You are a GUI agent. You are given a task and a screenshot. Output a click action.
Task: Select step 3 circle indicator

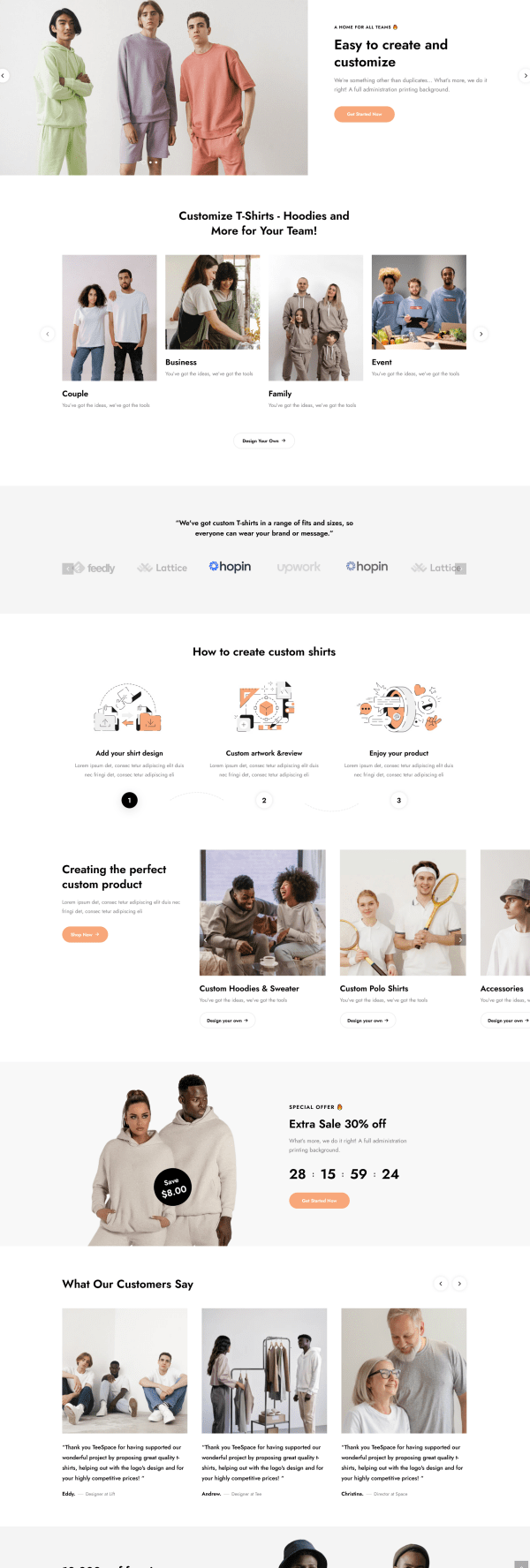pos(398,800)
